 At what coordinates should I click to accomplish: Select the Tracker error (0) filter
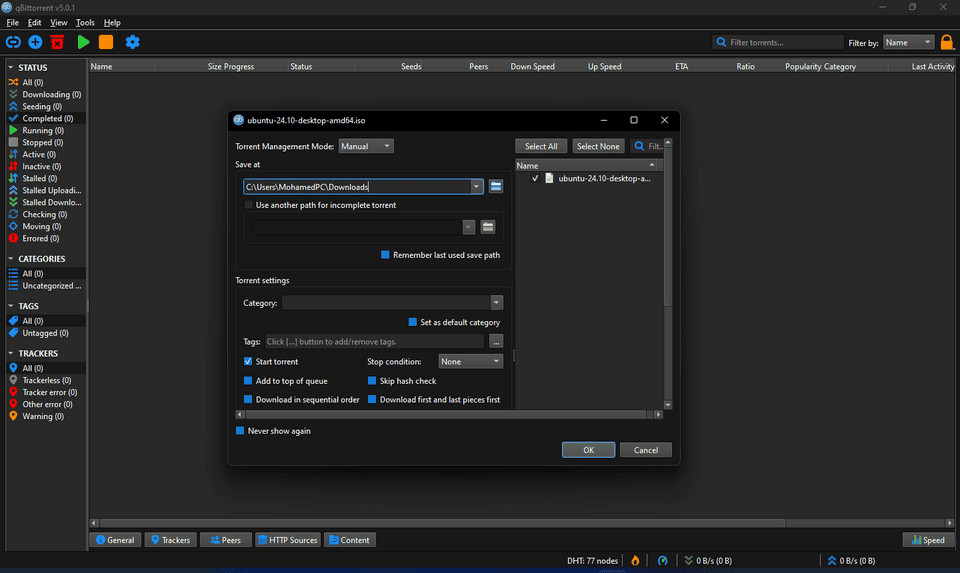[45, 392]
